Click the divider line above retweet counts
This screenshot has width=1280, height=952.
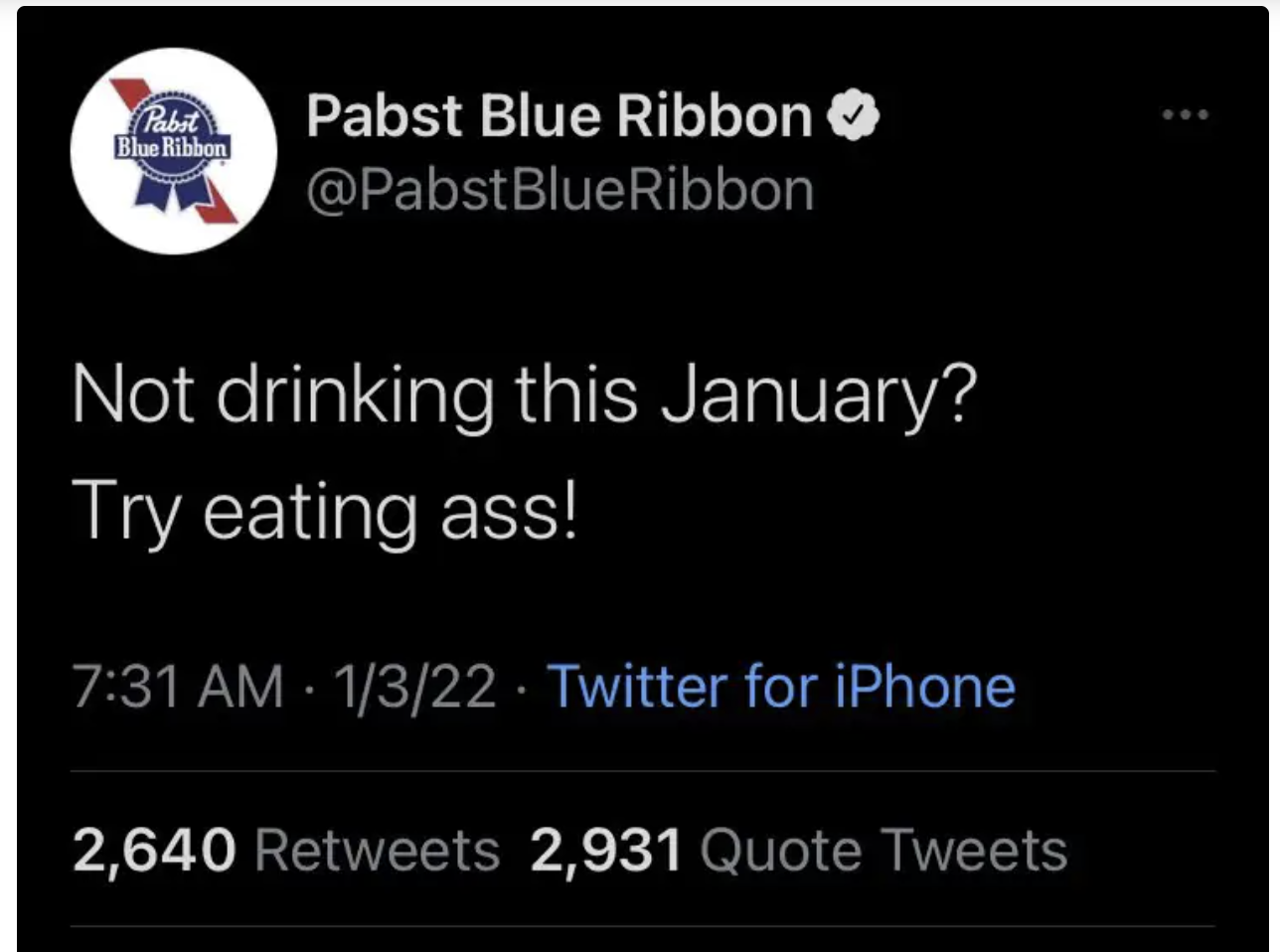[x=643, y=770]
